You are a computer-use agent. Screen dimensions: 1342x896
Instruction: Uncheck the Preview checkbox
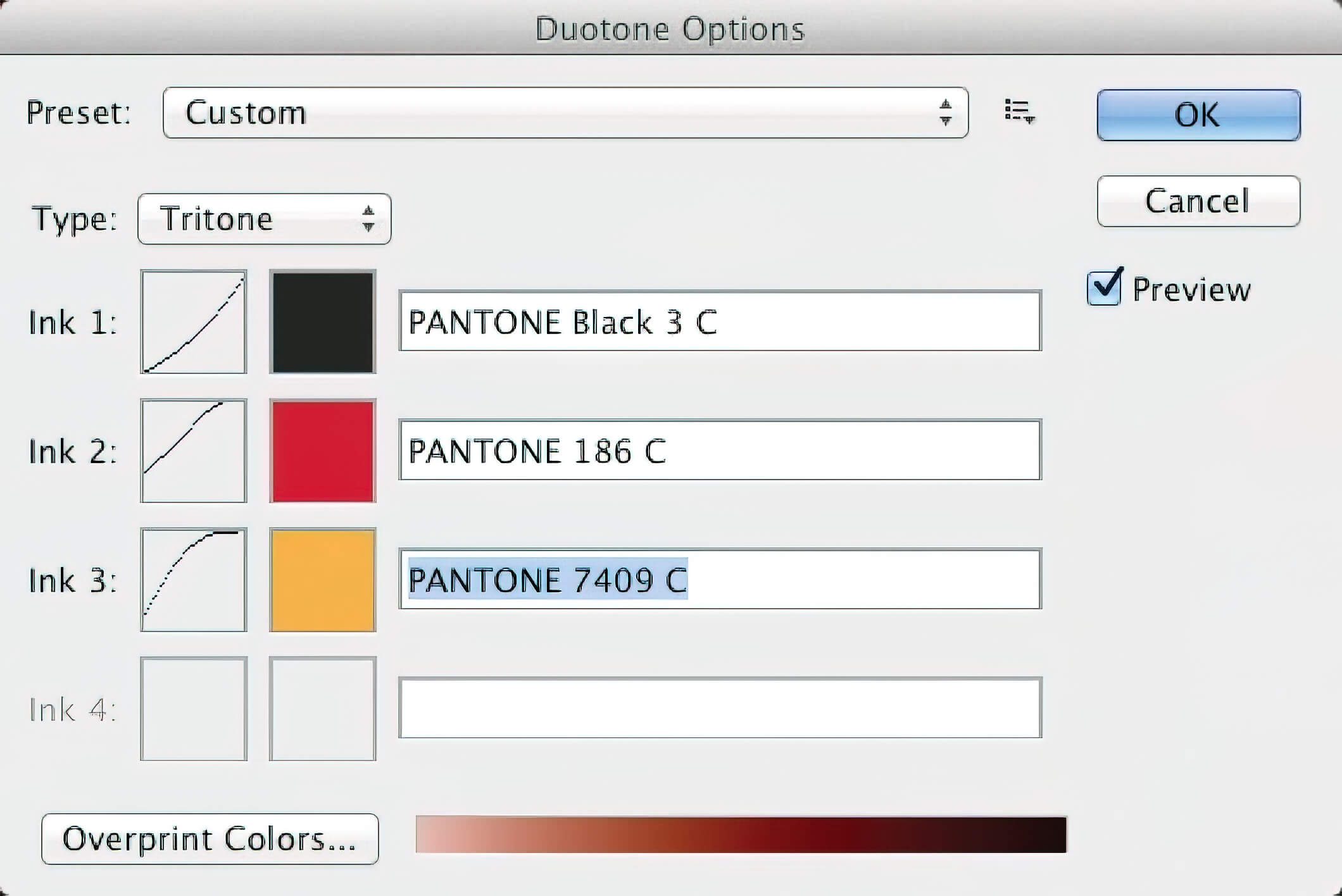pyautogui.click(x=1104, y=289)
